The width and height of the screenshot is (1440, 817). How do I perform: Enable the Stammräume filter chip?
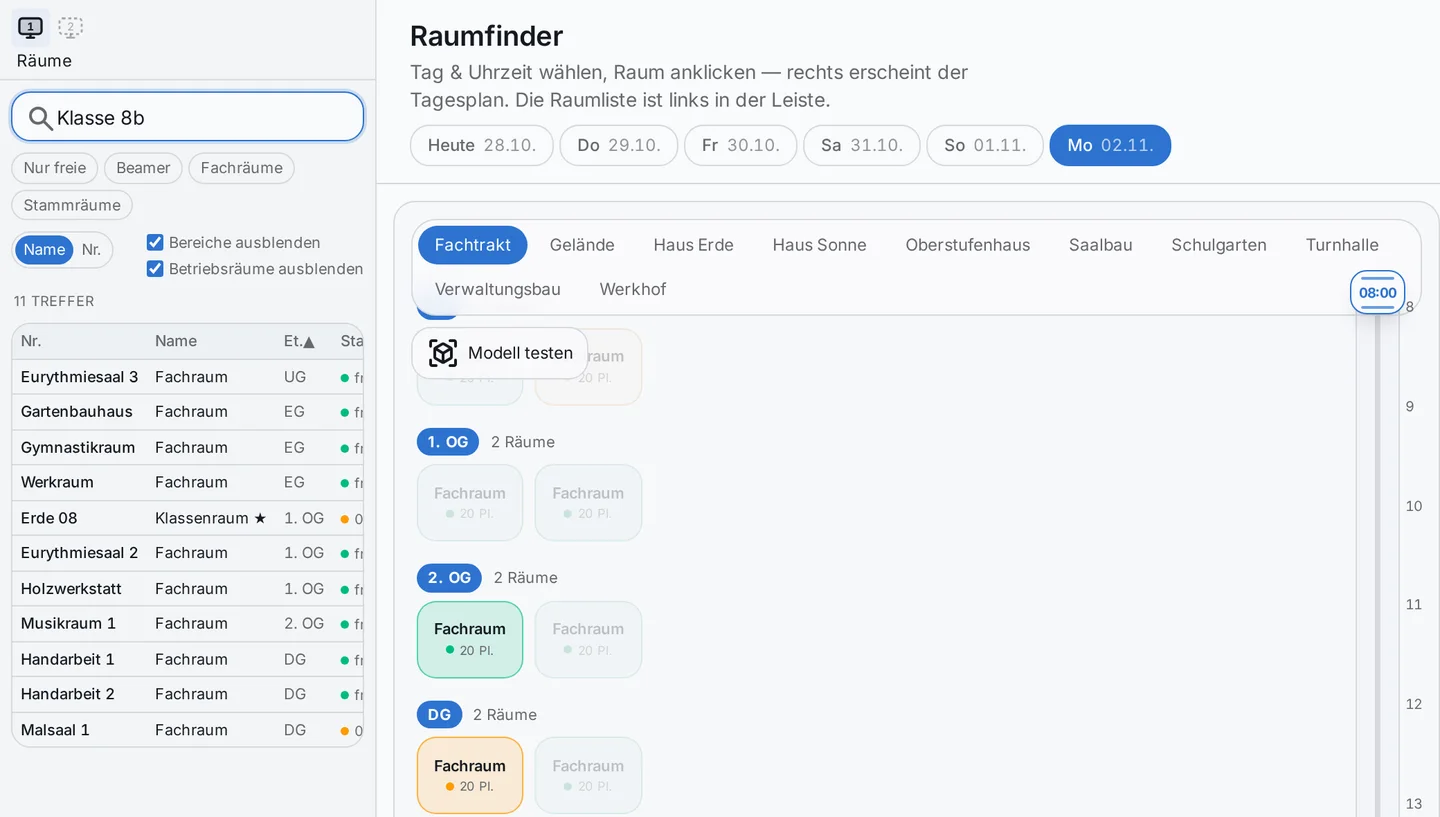[72, 205]
